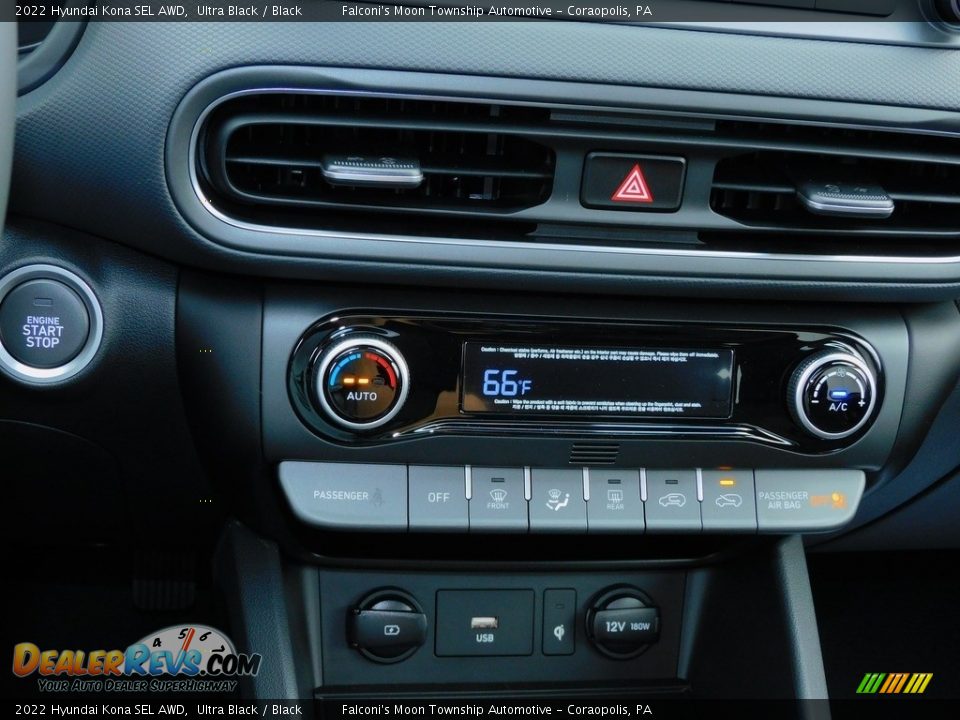
Task: Select the 66°F temperature readout
Action: click(506, 383)
